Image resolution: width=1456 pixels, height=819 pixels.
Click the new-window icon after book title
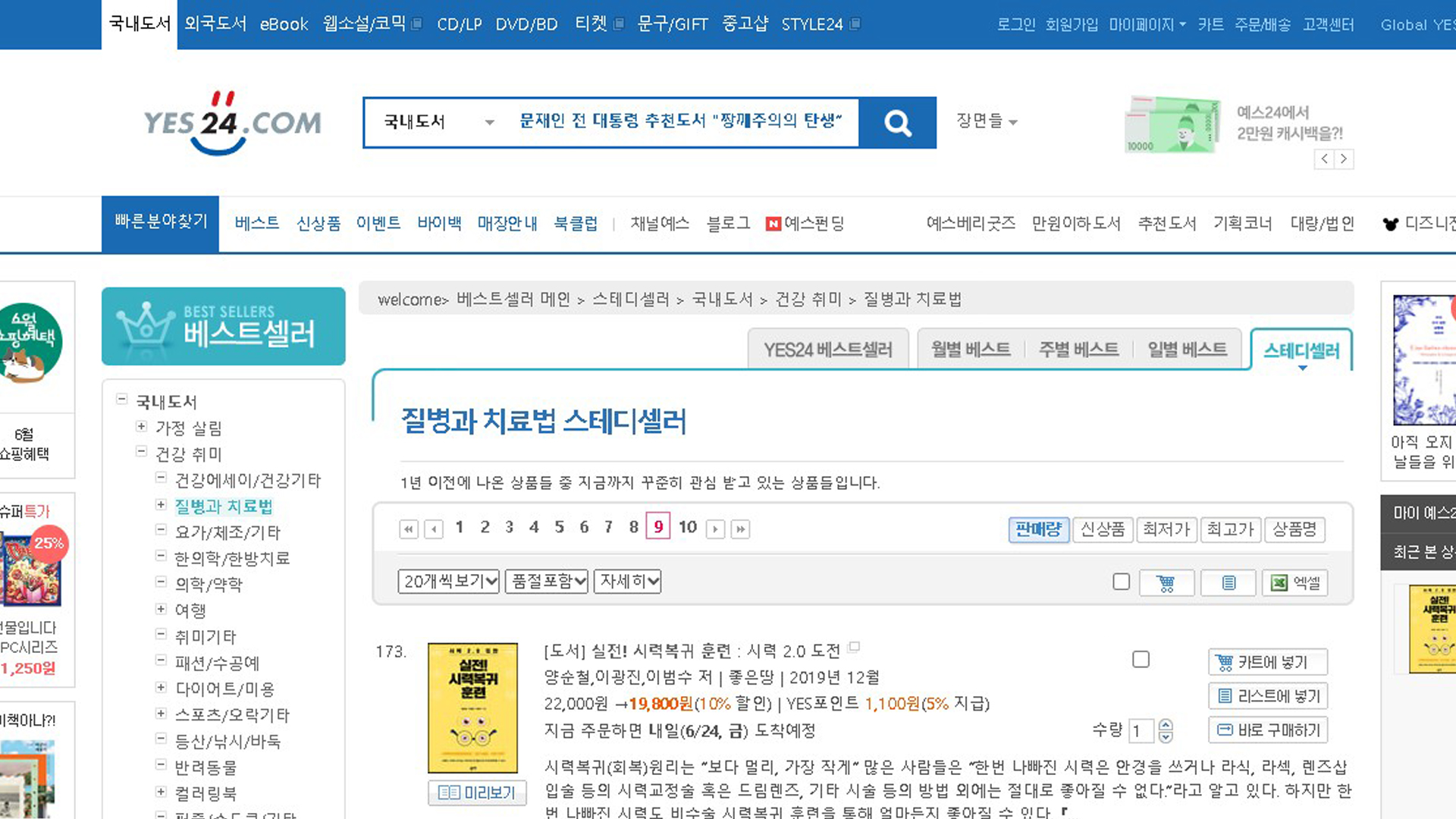pyautogui.click(x=854, y=647)
